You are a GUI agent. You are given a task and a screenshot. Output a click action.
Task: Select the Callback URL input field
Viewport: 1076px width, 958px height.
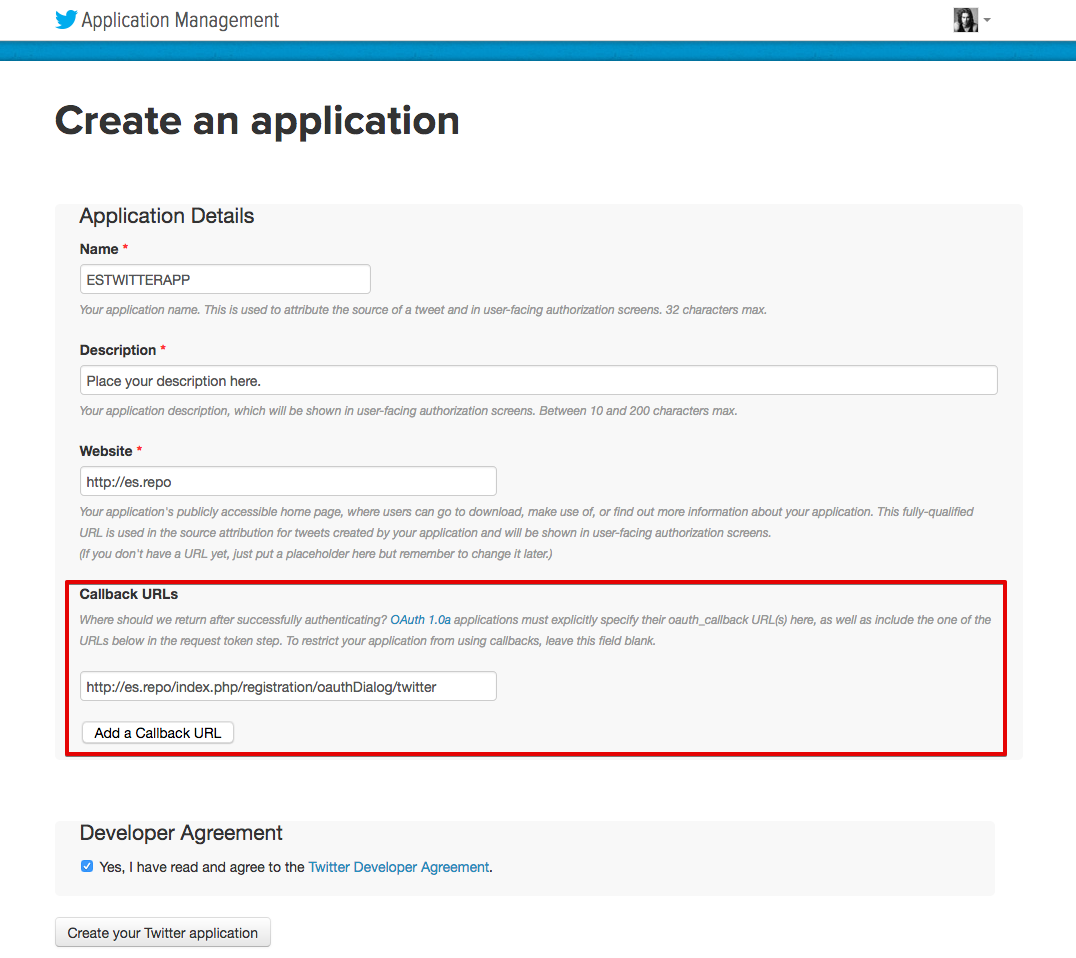click(288, 686)
